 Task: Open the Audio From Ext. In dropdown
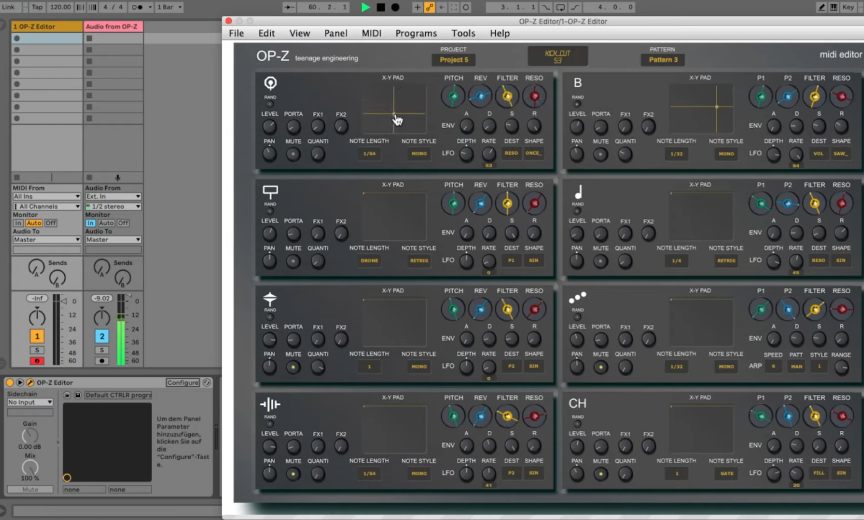[113, 197]
